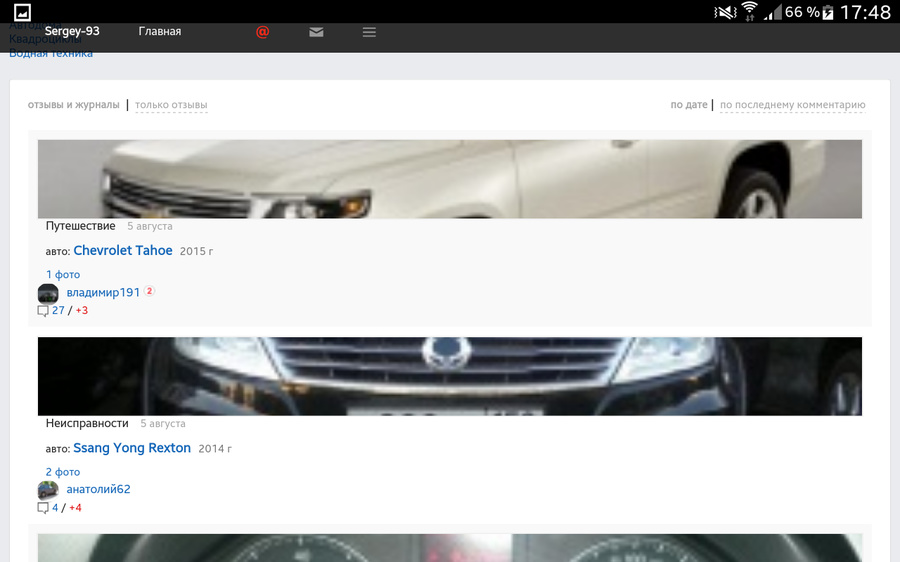Select the Путешествие label
900x562 pixels.
click(80, 226)
